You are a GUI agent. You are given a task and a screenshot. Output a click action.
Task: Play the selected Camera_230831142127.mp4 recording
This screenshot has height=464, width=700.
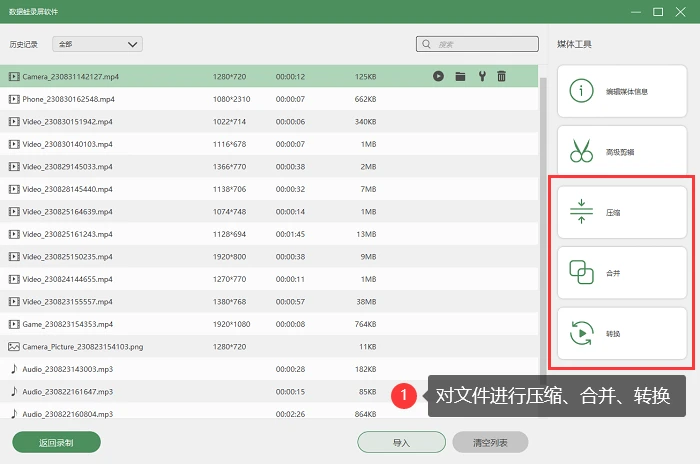coord(438,76)
